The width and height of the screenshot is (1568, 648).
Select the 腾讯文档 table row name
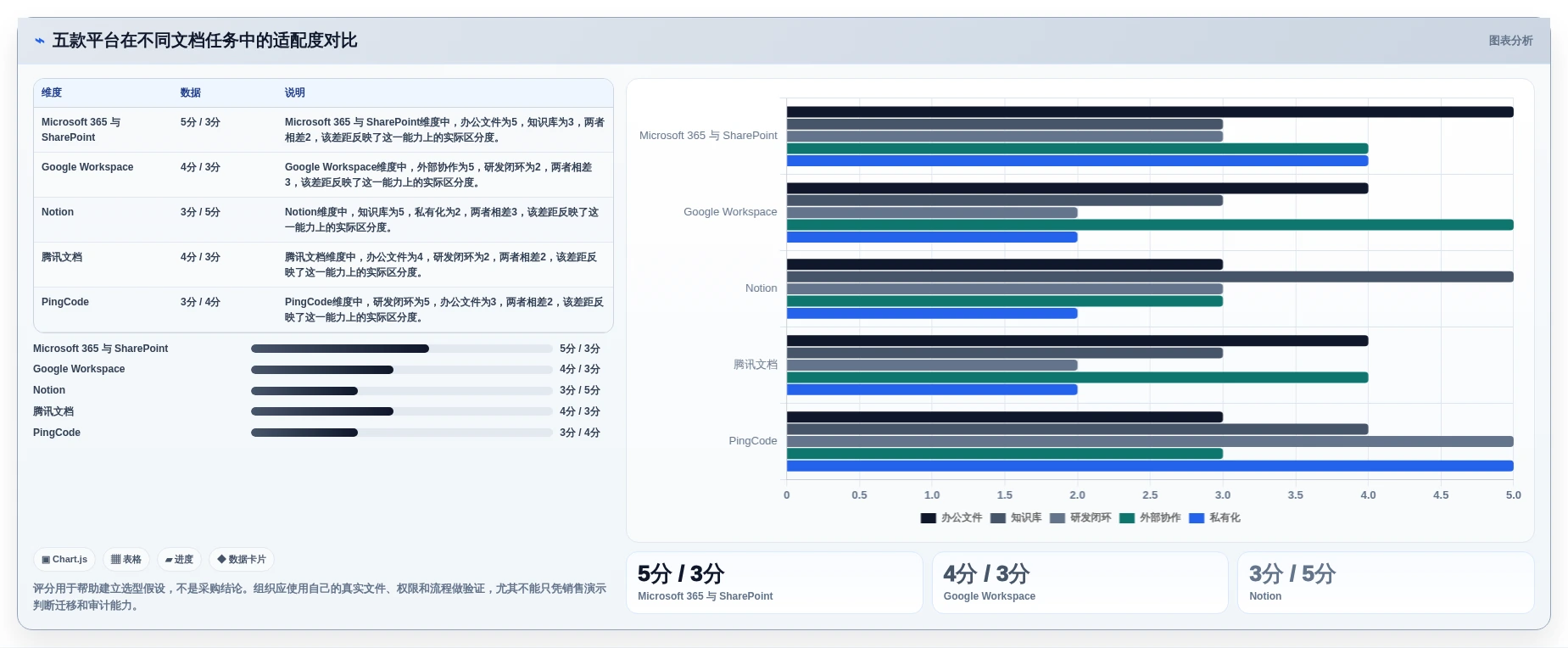(62, 257)
